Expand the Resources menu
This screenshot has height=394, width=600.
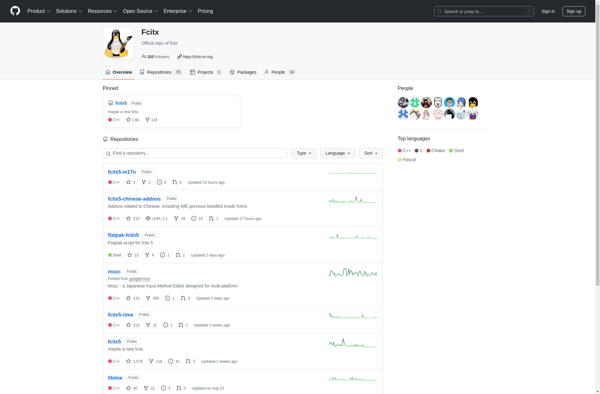pos(102,11)
